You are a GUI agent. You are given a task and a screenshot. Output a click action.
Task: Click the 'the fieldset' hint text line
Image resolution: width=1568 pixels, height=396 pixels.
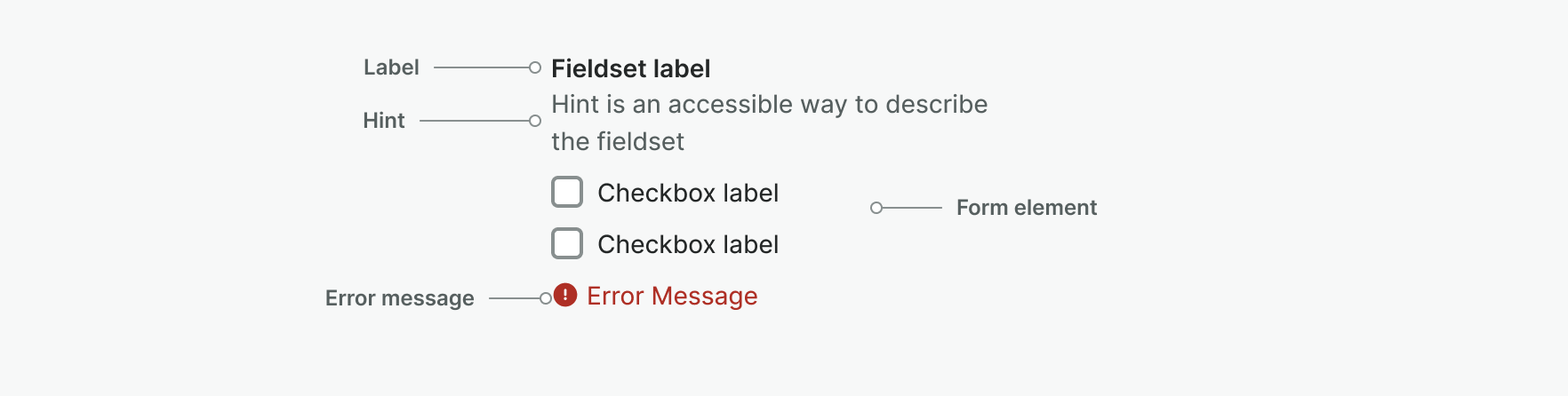(x=618, y=142)
